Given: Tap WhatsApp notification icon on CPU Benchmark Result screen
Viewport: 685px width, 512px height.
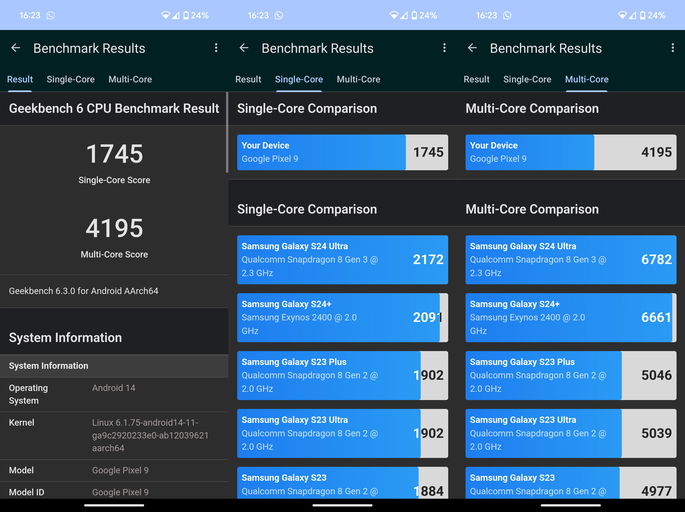Looking at the screenshot, I should coord(50,16).
